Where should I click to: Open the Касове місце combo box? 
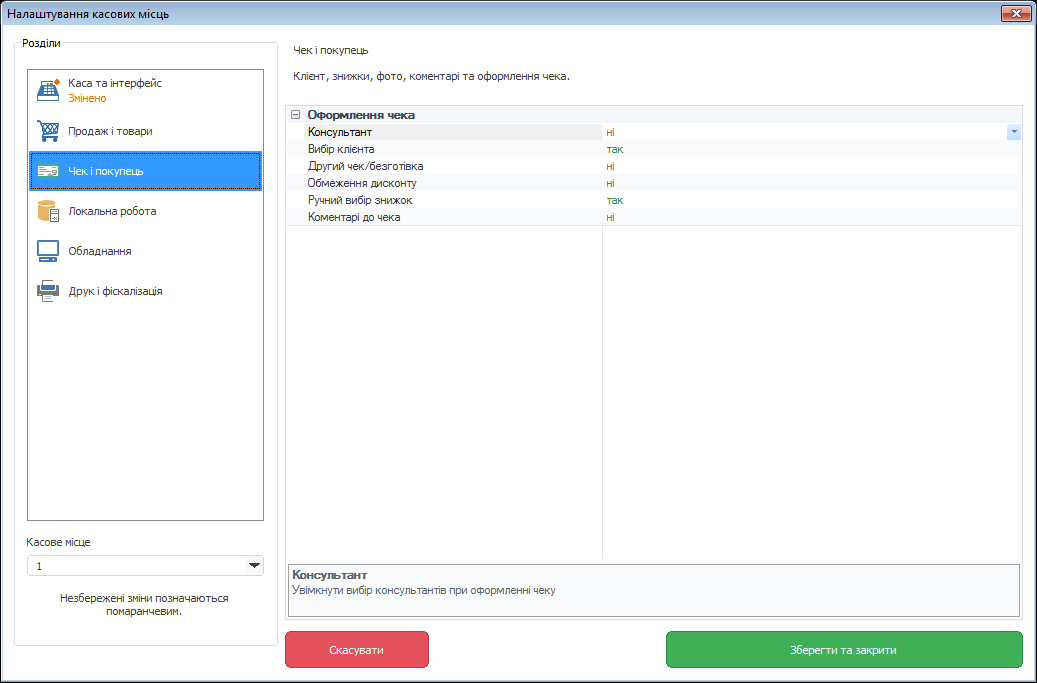(x=254, y=566)
